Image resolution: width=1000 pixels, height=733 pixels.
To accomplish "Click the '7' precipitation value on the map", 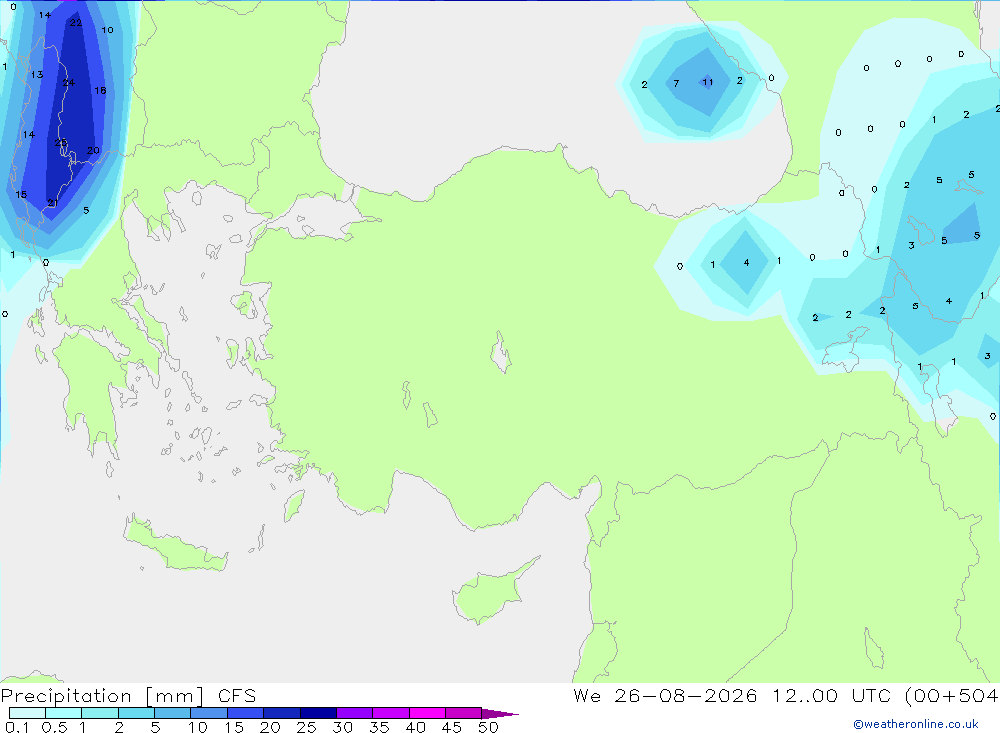I will 676,83.
